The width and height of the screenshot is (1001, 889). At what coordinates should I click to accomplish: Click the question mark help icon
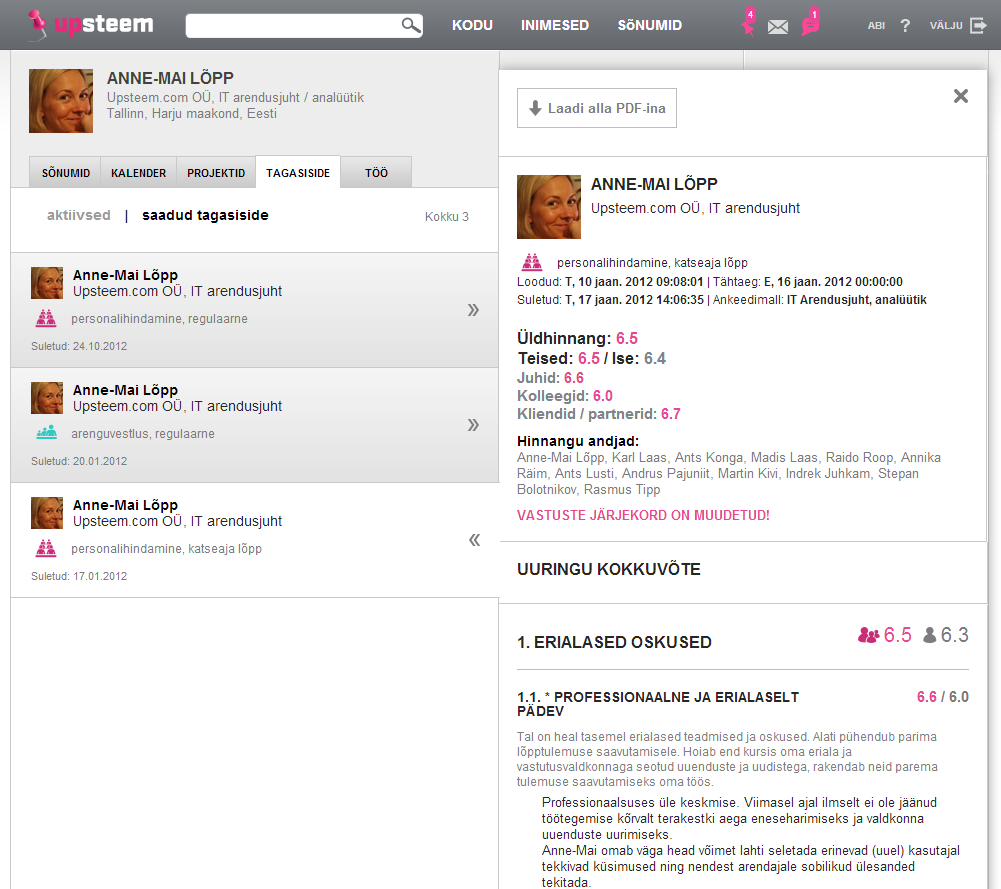pos(905,26)
